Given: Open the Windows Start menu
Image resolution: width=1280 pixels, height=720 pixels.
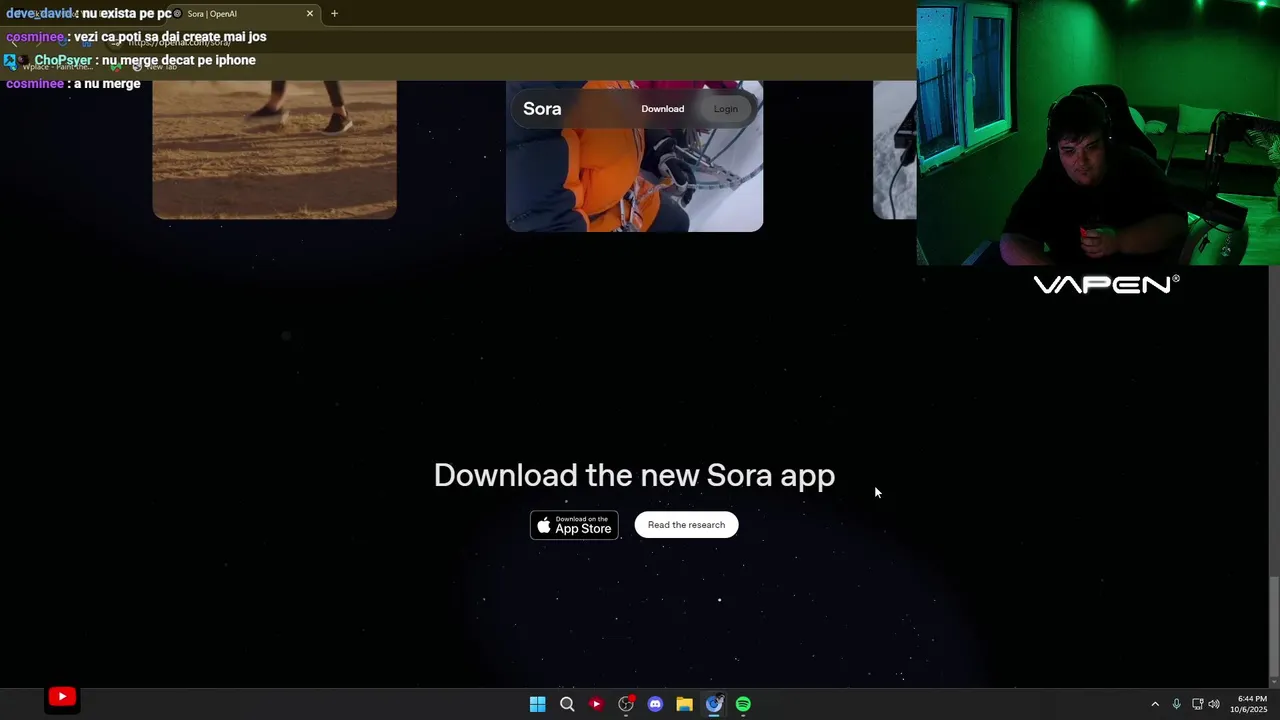Looking at the screenshot, I should click(x=537, y=704).
